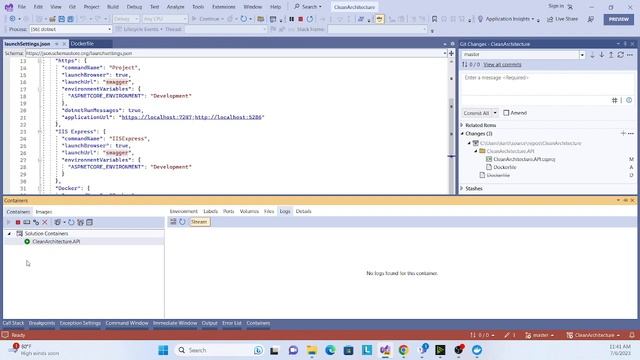Expand the Related Items section
The height and width of the screenshot is (360, 640).
click(x=462, y=125)
